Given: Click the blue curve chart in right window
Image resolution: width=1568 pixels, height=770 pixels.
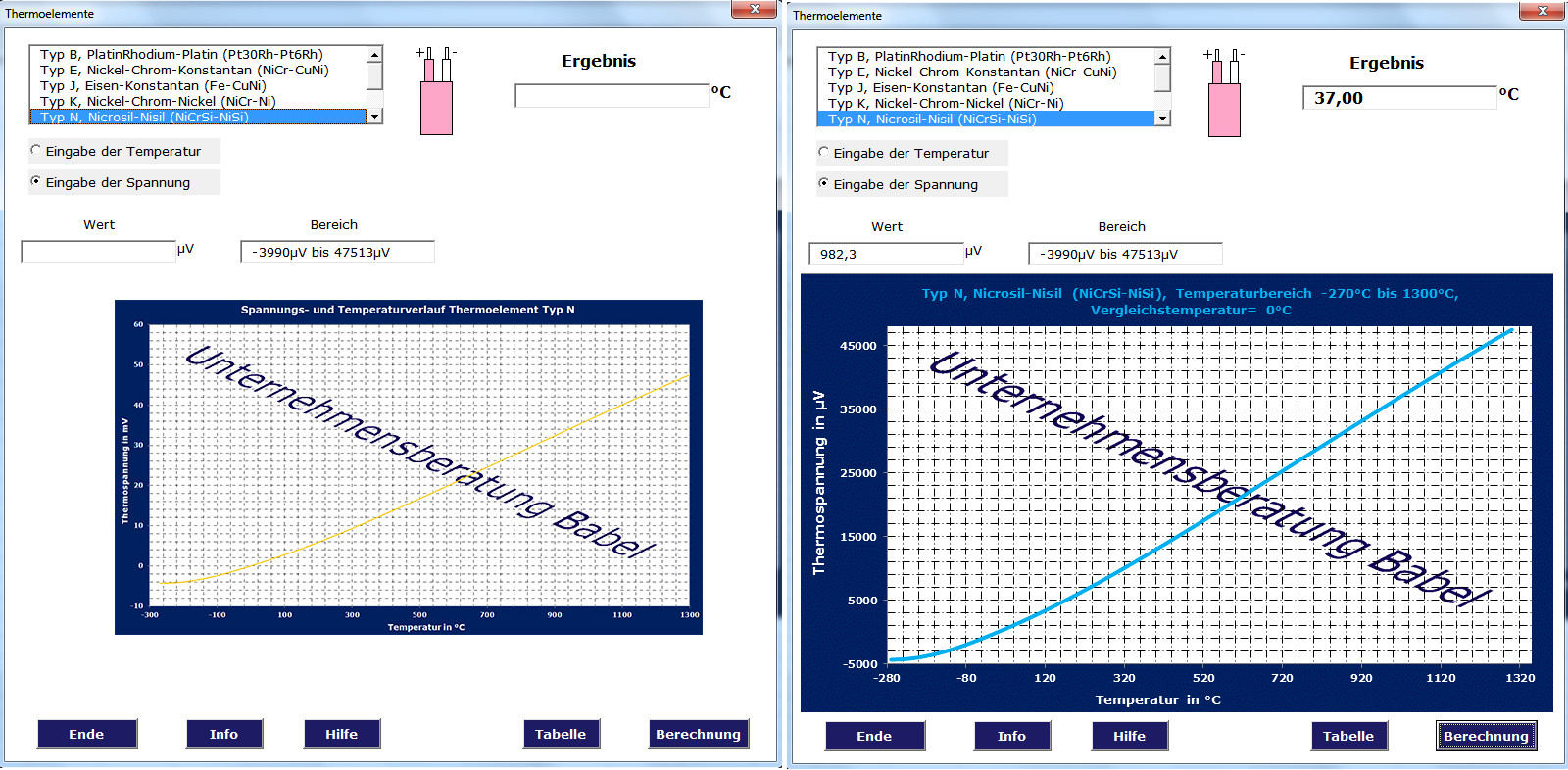Looking at the screenshot, I should pyautogui.click(x=1177, y=493).
